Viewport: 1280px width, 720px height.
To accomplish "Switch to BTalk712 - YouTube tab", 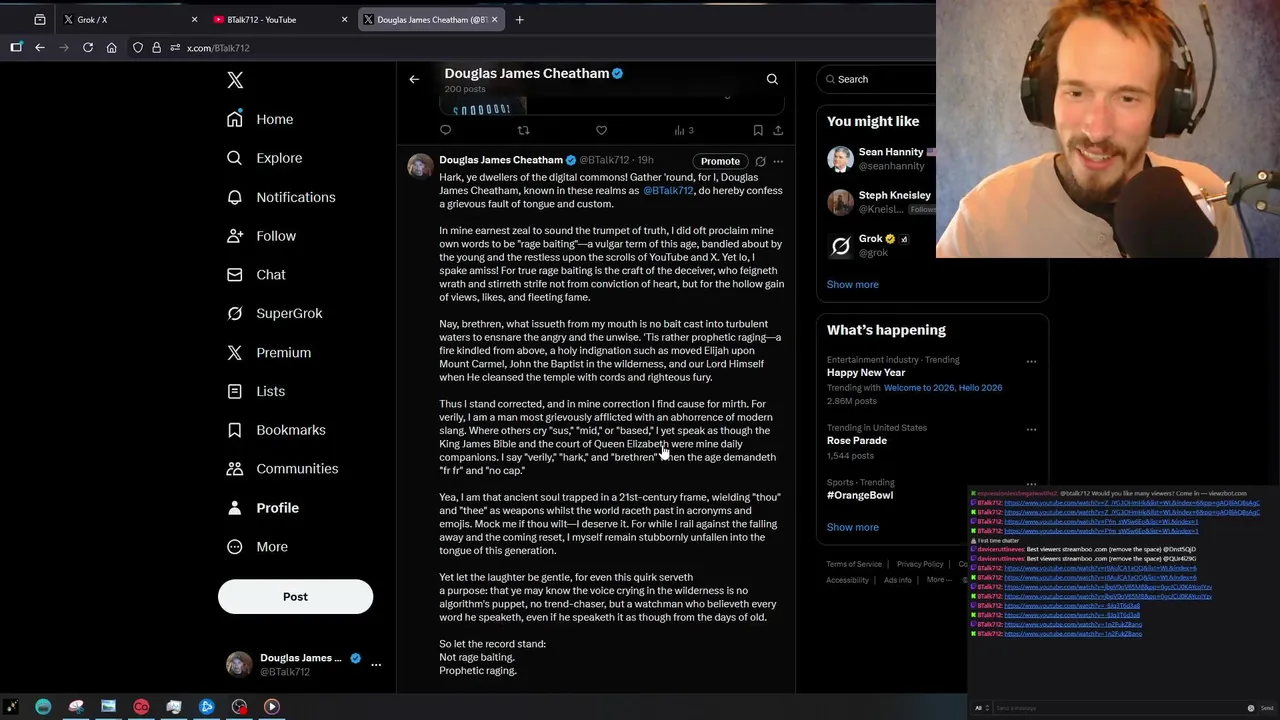I will [280, 20].
